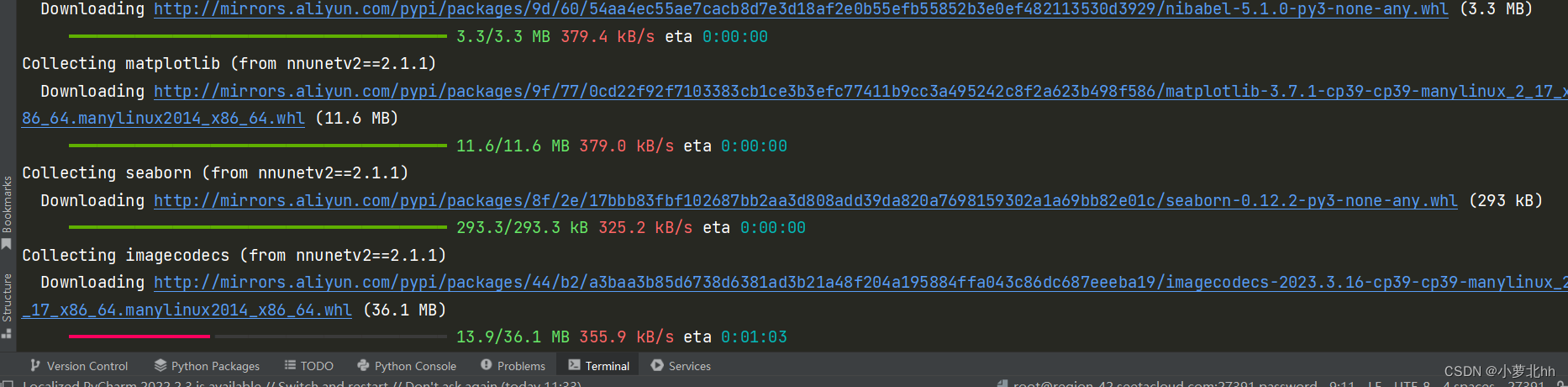Open the Python Console tab
The image size is (1568, 387).
407,366
